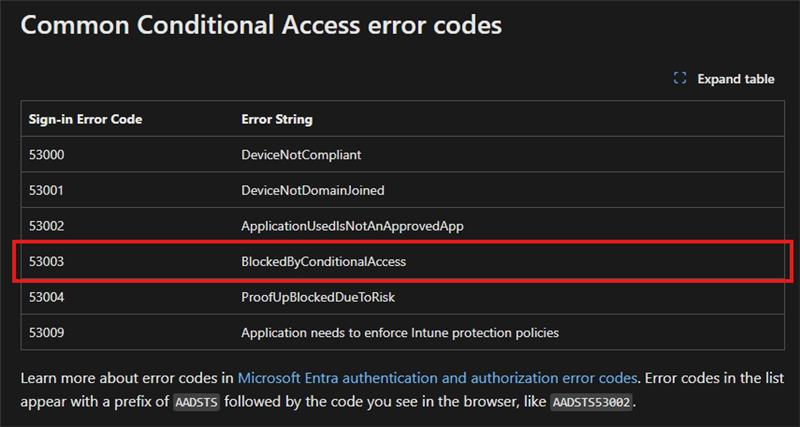Click the Error String column header

point(277,119)
